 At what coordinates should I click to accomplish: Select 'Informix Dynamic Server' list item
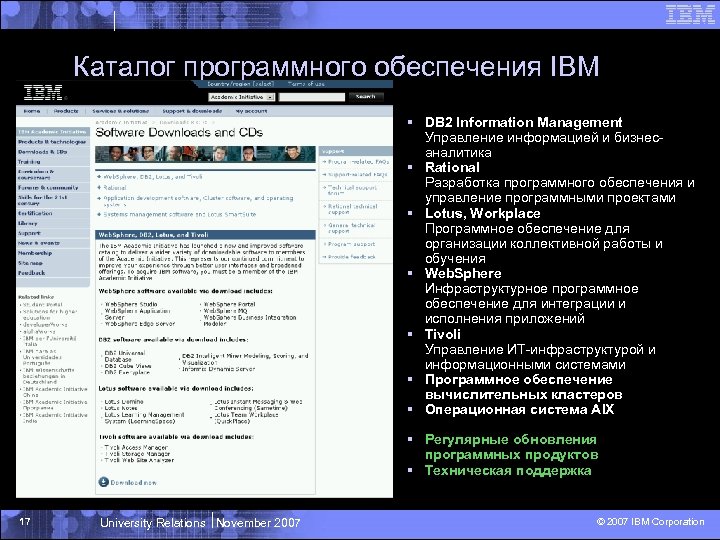[218, 369]
